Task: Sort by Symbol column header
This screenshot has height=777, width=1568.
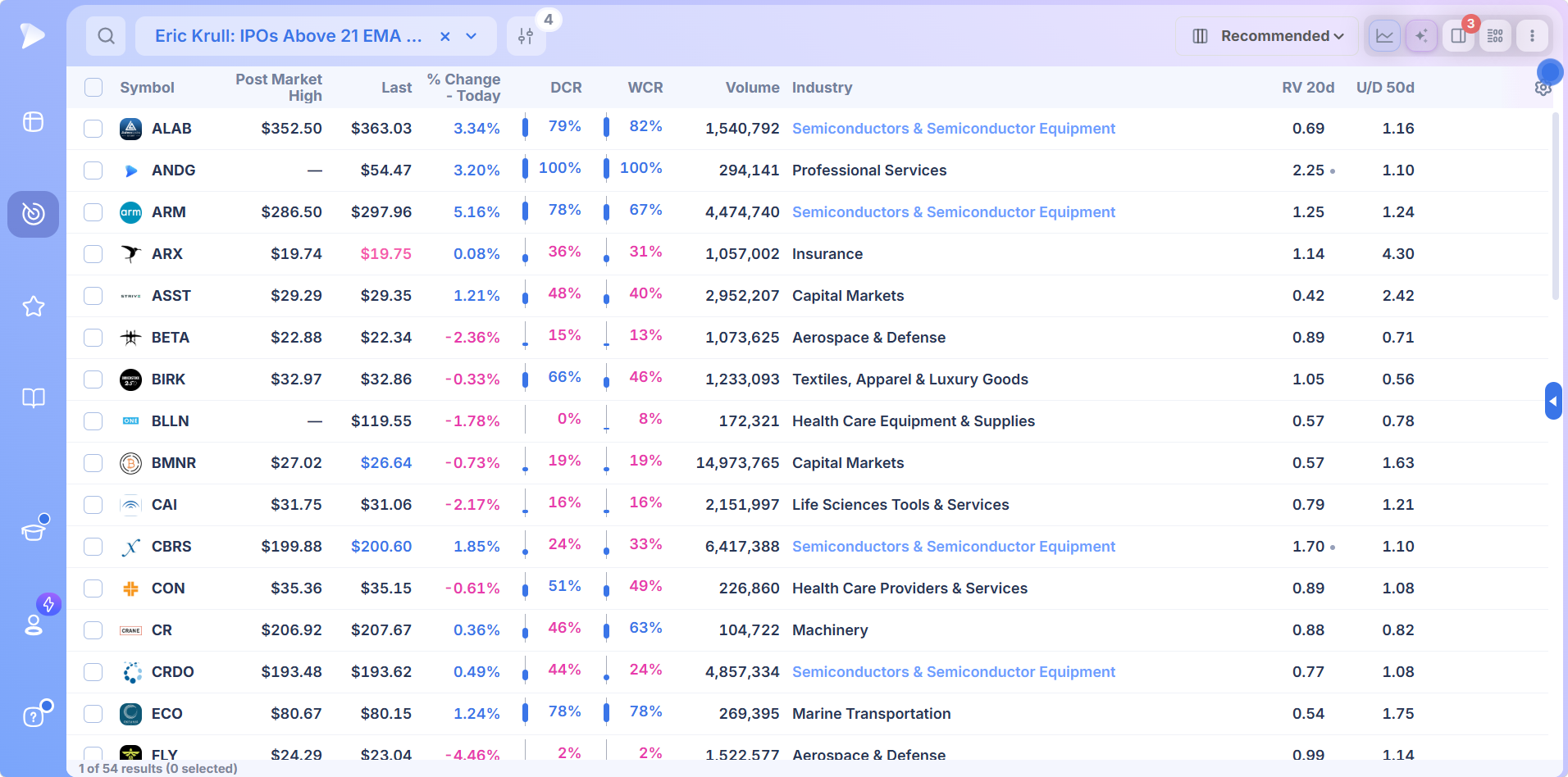Action: point(147,88)
